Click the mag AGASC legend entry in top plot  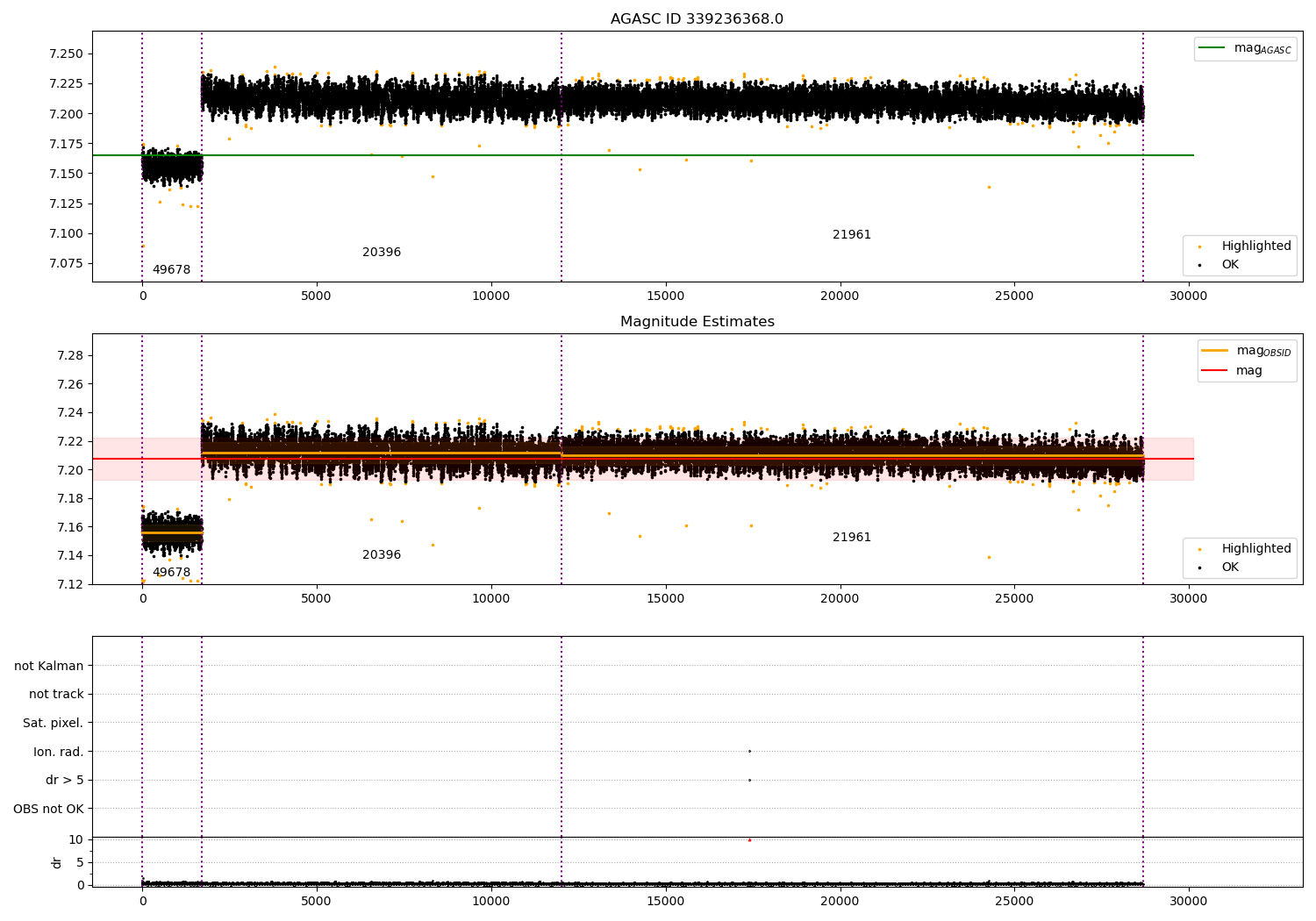coord(1245,48)
